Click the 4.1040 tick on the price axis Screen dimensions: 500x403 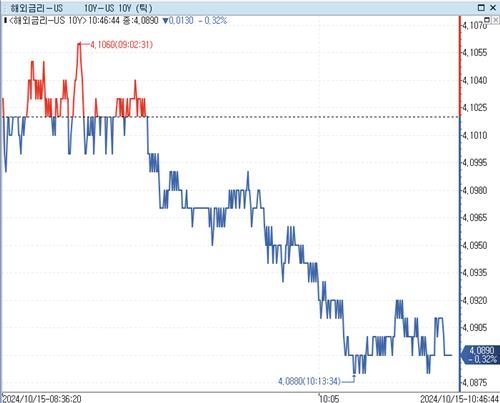474,80
